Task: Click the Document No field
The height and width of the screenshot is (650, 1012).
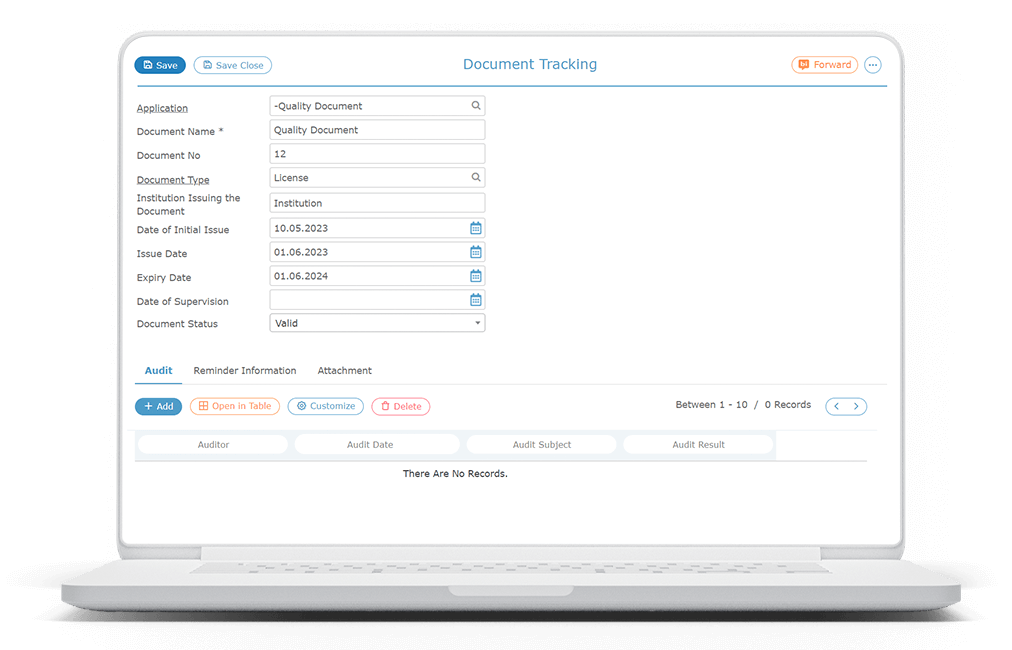Action: pos(377,154)
